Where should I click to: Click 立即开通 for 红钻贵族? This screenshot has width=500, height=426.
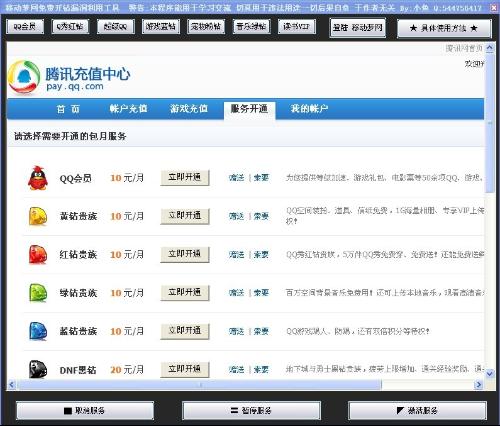point(185,254)
